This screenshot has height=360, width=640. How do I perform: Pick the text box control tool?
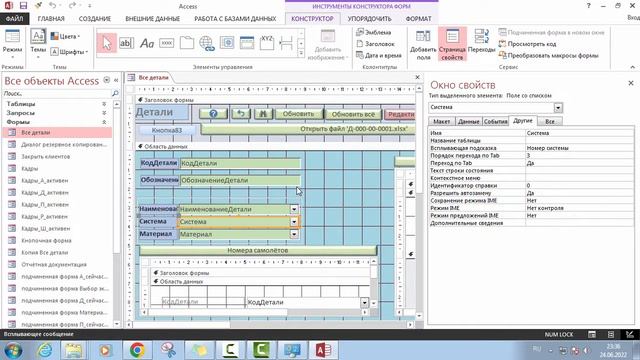tap(127, 43)
